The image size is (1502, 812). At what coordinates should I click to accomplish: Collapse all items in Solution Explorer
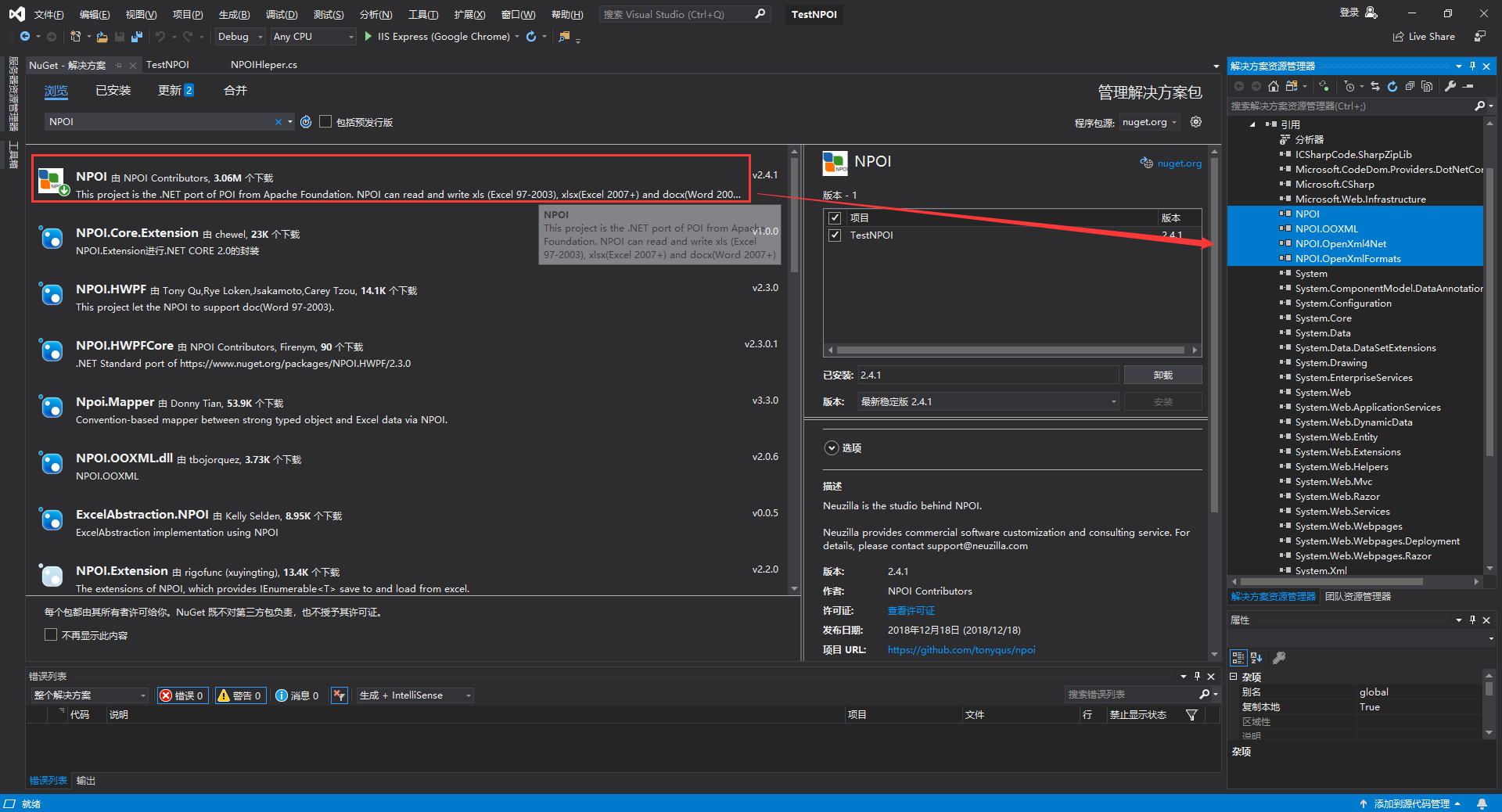click(x=1410, y=86)
